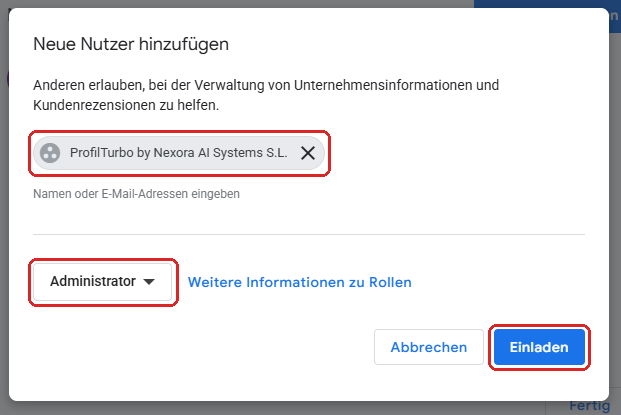Screen dimensions: 621x415
Task: Click the ProfilTurbo group avatar icon
Action: (x=50, y=153)
